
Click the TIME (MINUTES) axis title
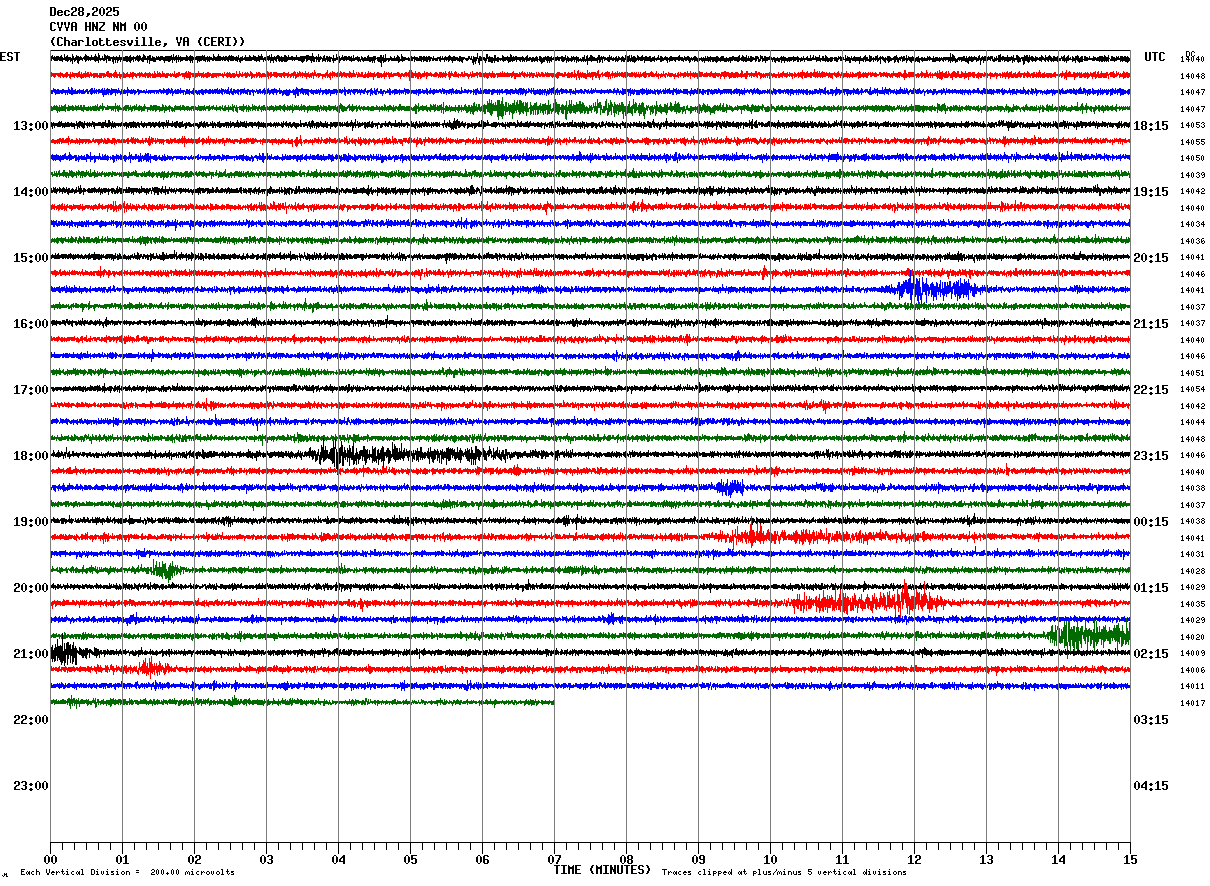pos(602,870)
